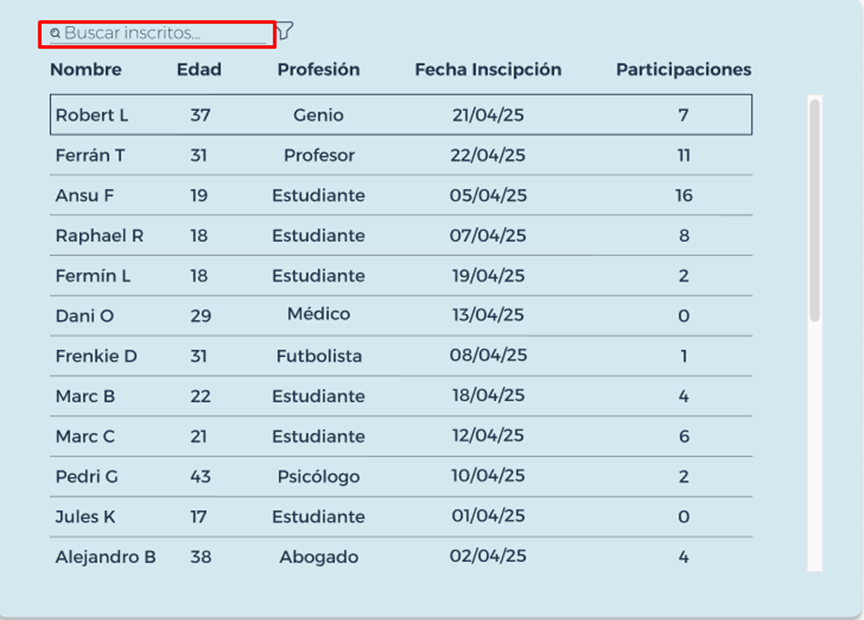Click the Profesión column header

(318, 69)
